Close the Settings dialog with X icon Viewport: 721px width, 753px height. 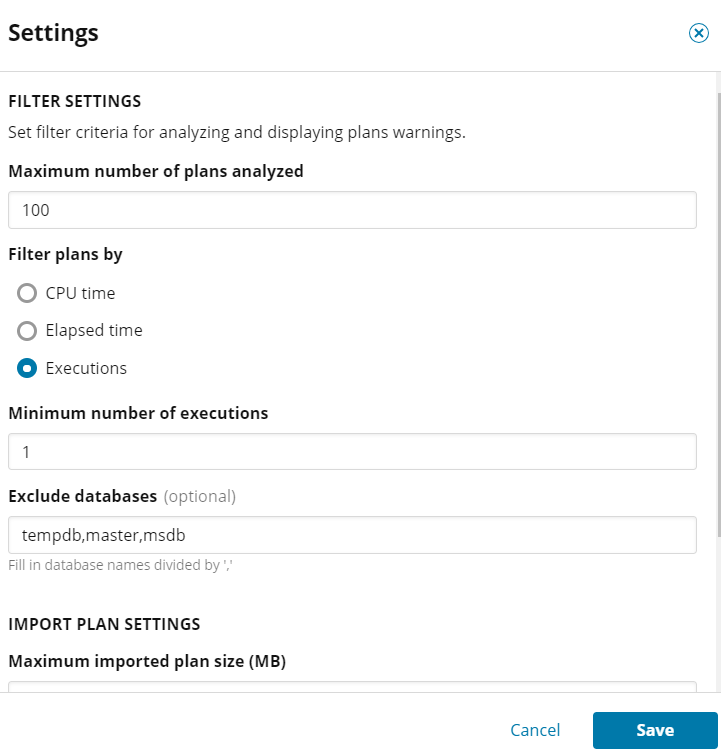(x=698, y=33)
